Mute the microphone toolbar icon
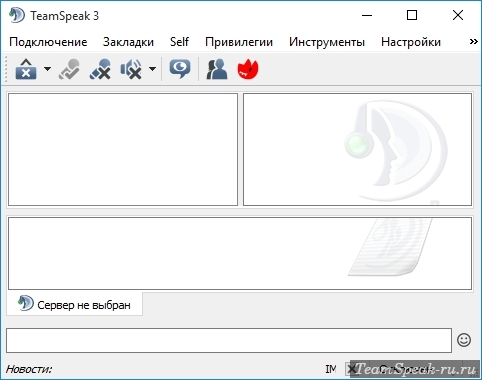 click(100, 69)
